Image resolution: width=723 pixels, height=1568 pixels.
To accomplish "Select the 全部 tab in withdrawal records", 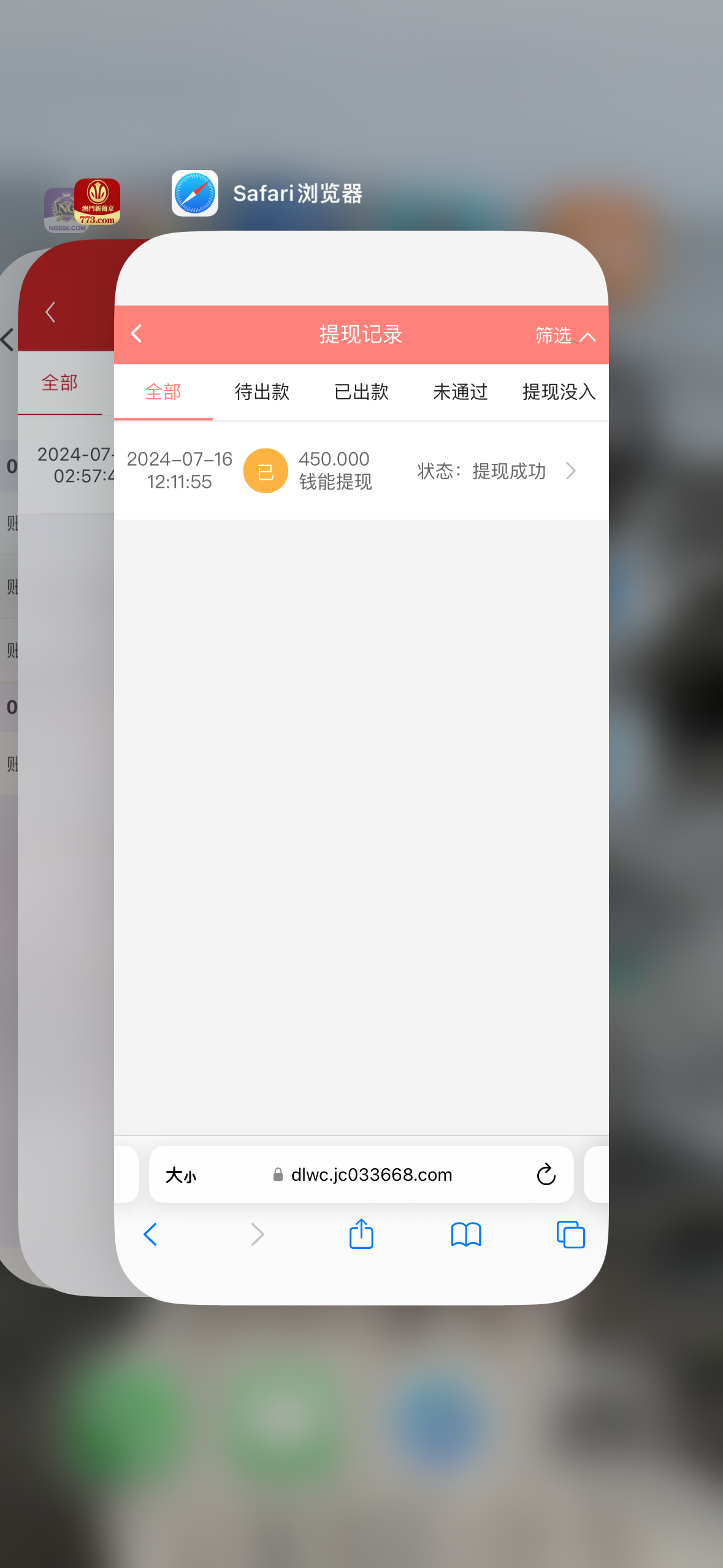I will coord(163,391).
